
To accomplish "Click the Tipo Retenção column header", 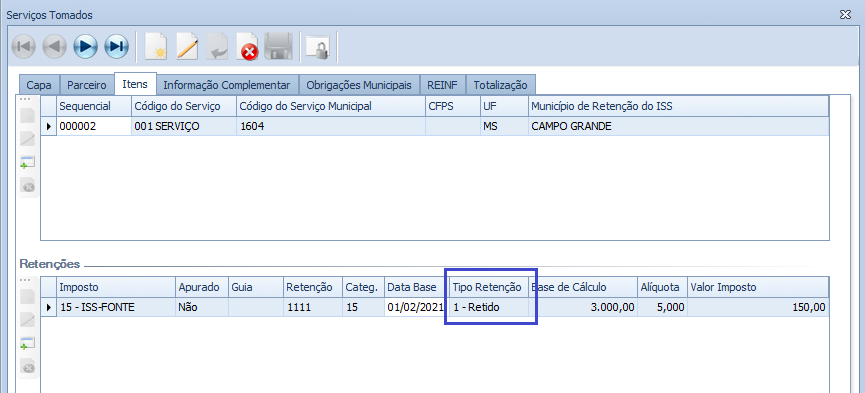I will [488, 287].
